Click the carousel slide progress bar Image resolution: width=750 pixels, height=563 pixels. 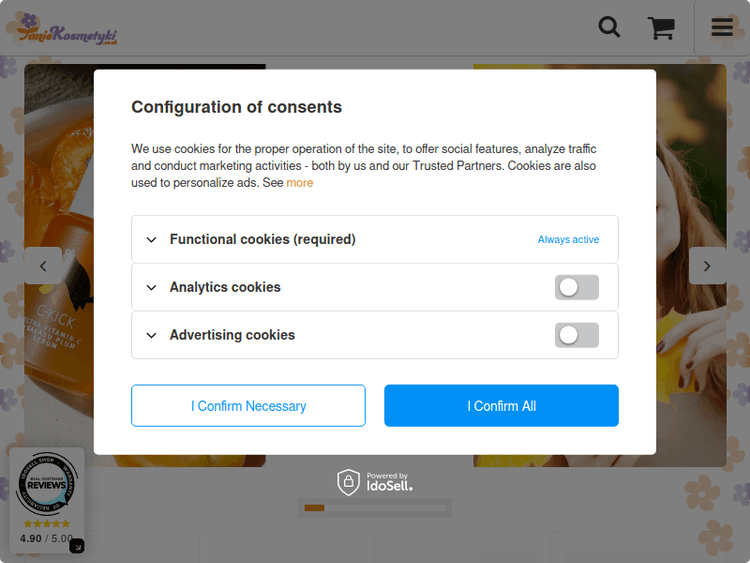click(x=374, y=508)
